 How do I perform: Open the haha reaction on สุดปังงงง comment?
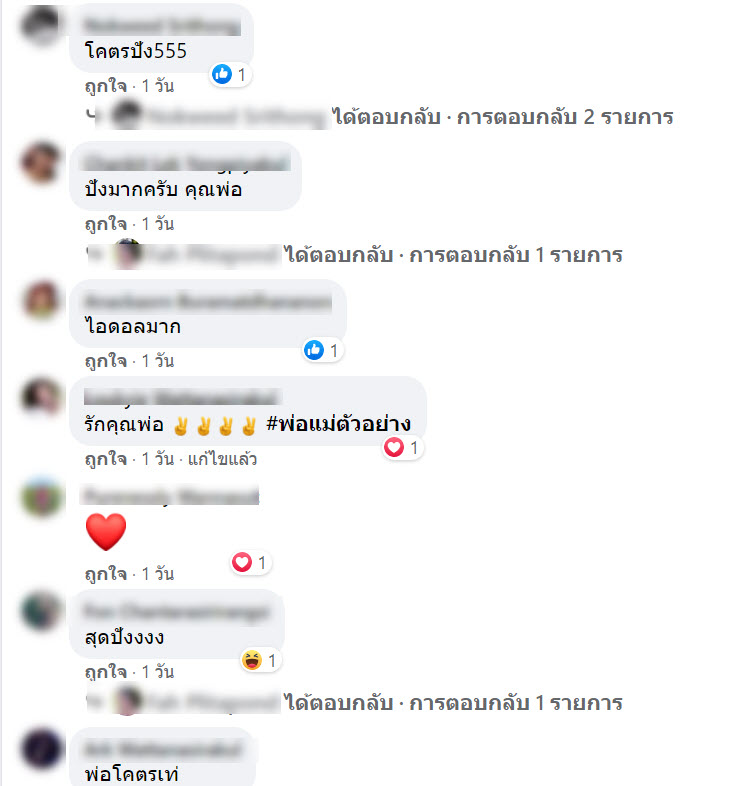(260, 661)
